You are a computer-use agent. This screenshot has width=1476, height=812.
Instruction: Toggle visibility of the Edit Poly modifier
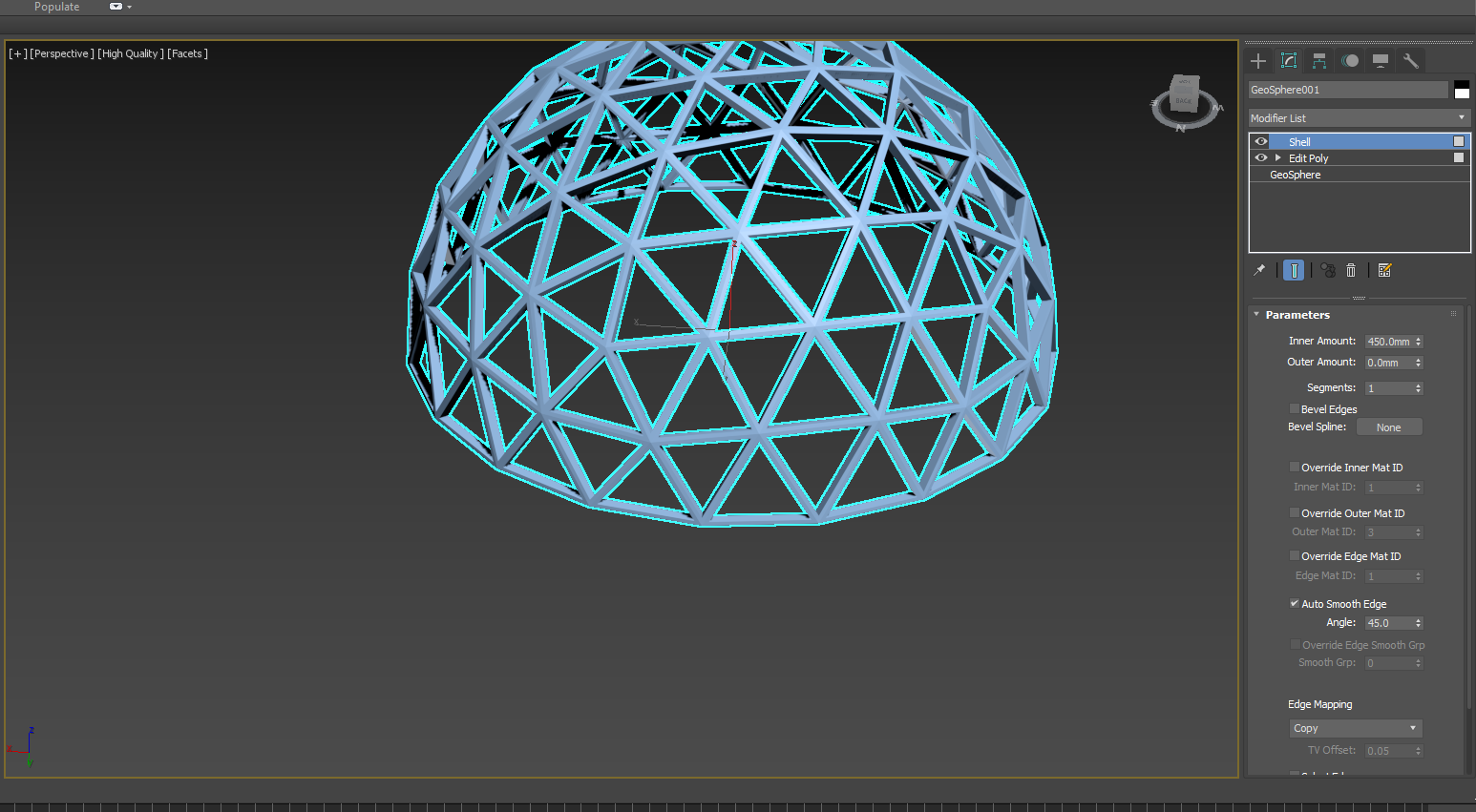tap(1261, 157)
